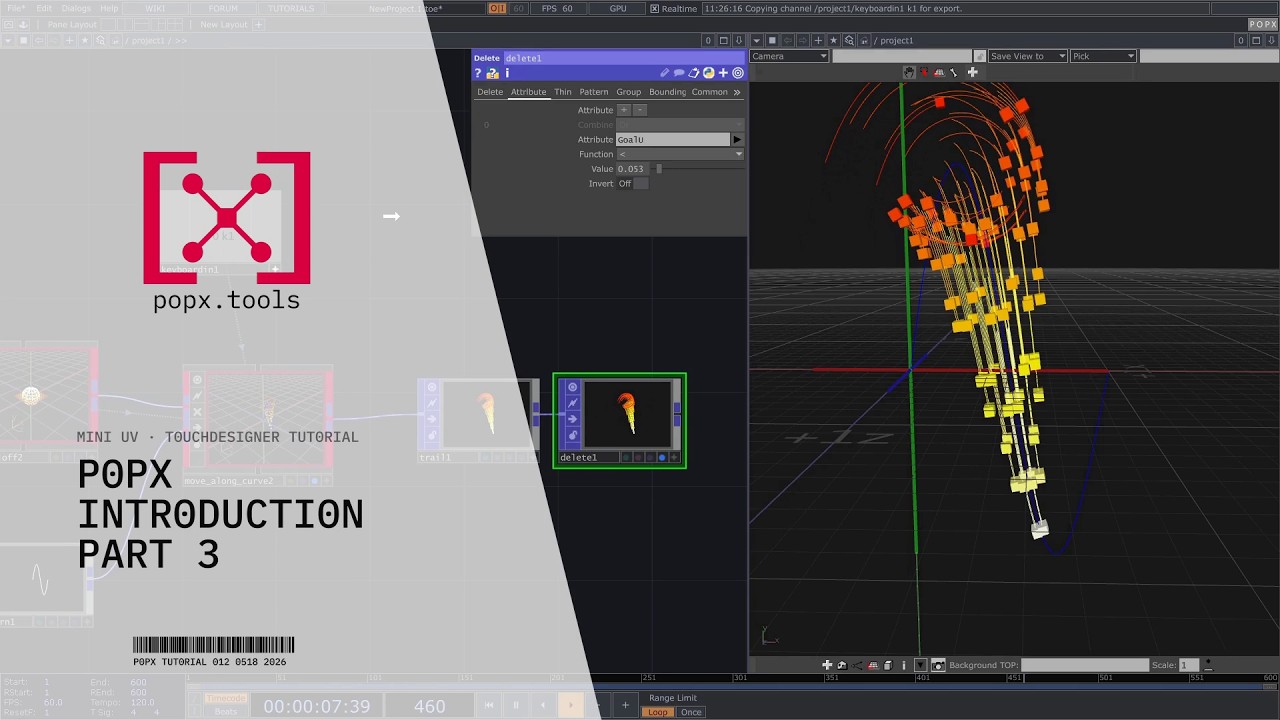This screenshot has width=1280, height=720.
Task: Click the hand navigation icon in viewer toolbar
Action: [x=910, y=72]
